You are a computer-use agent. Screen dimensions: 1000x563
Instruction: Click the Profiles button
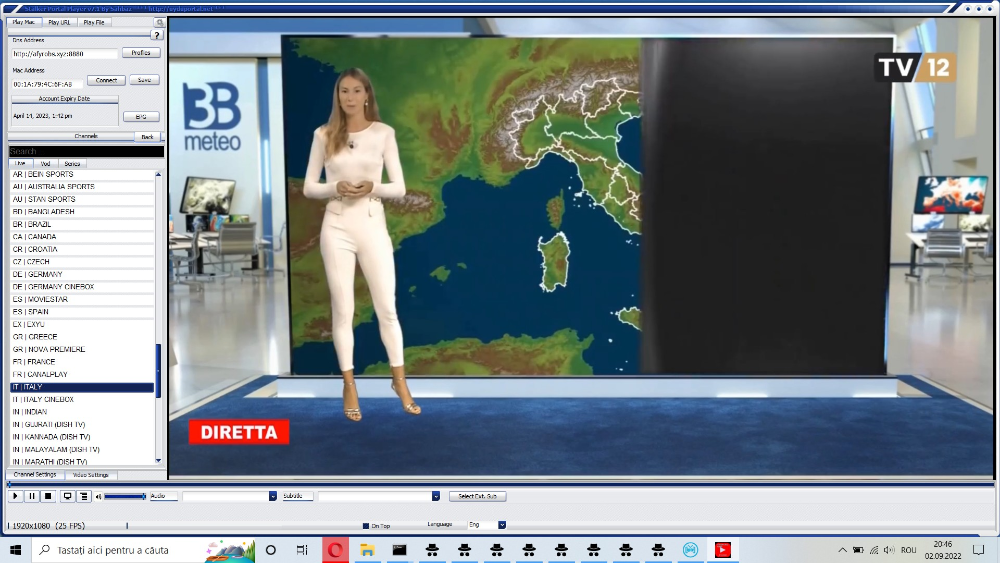pyautogui.click(x=141, y=53)
